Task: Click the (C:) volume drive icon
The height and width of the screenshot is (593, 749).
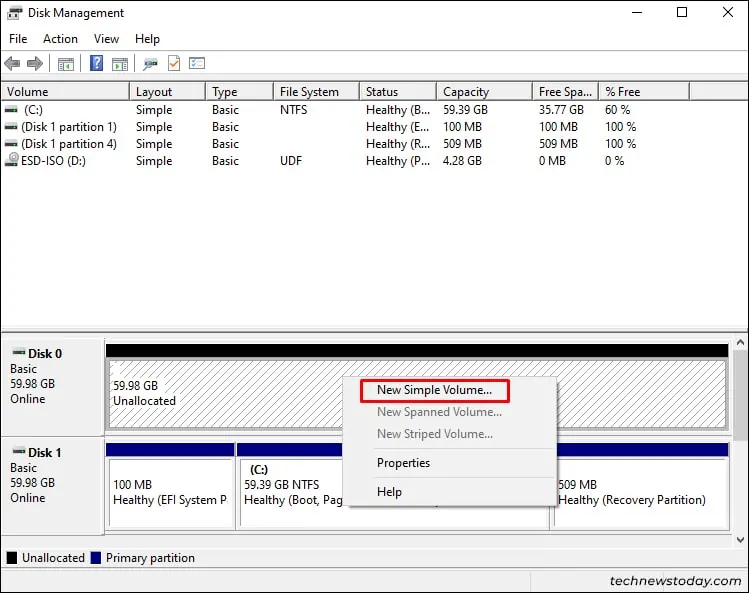Action: click(11, 110)
